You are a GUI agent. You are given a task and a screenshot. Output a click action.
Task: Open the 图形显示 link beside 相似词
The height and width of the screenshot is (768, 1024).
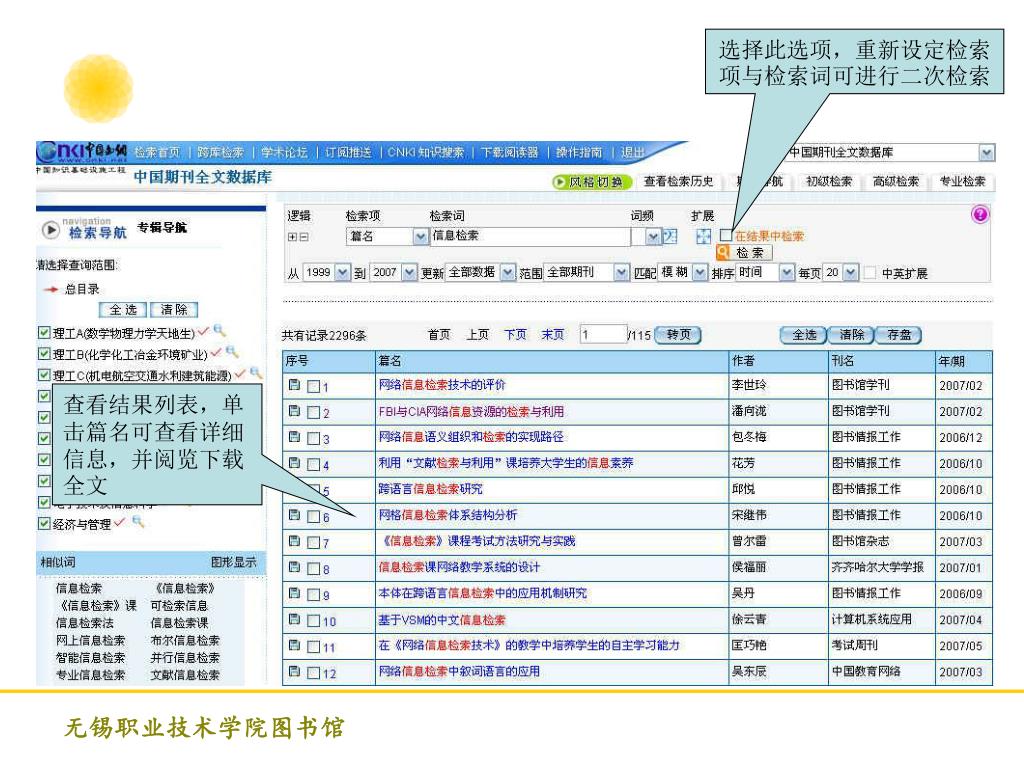click(233, 562)
